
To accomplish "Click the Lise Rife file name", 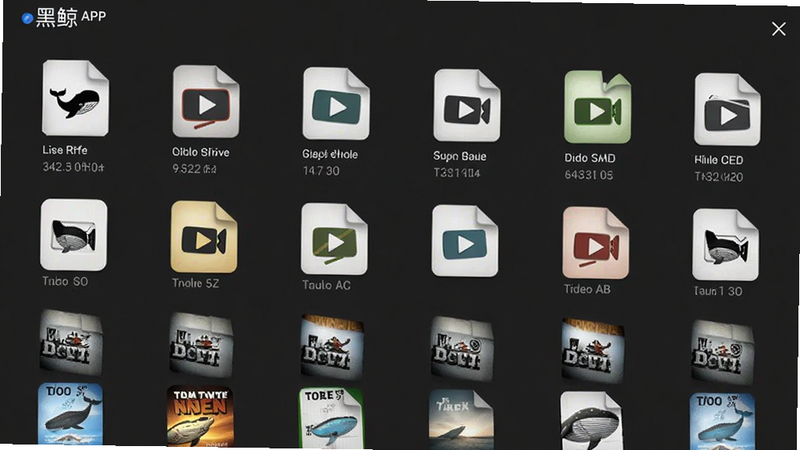I will [x=65, y=150].
